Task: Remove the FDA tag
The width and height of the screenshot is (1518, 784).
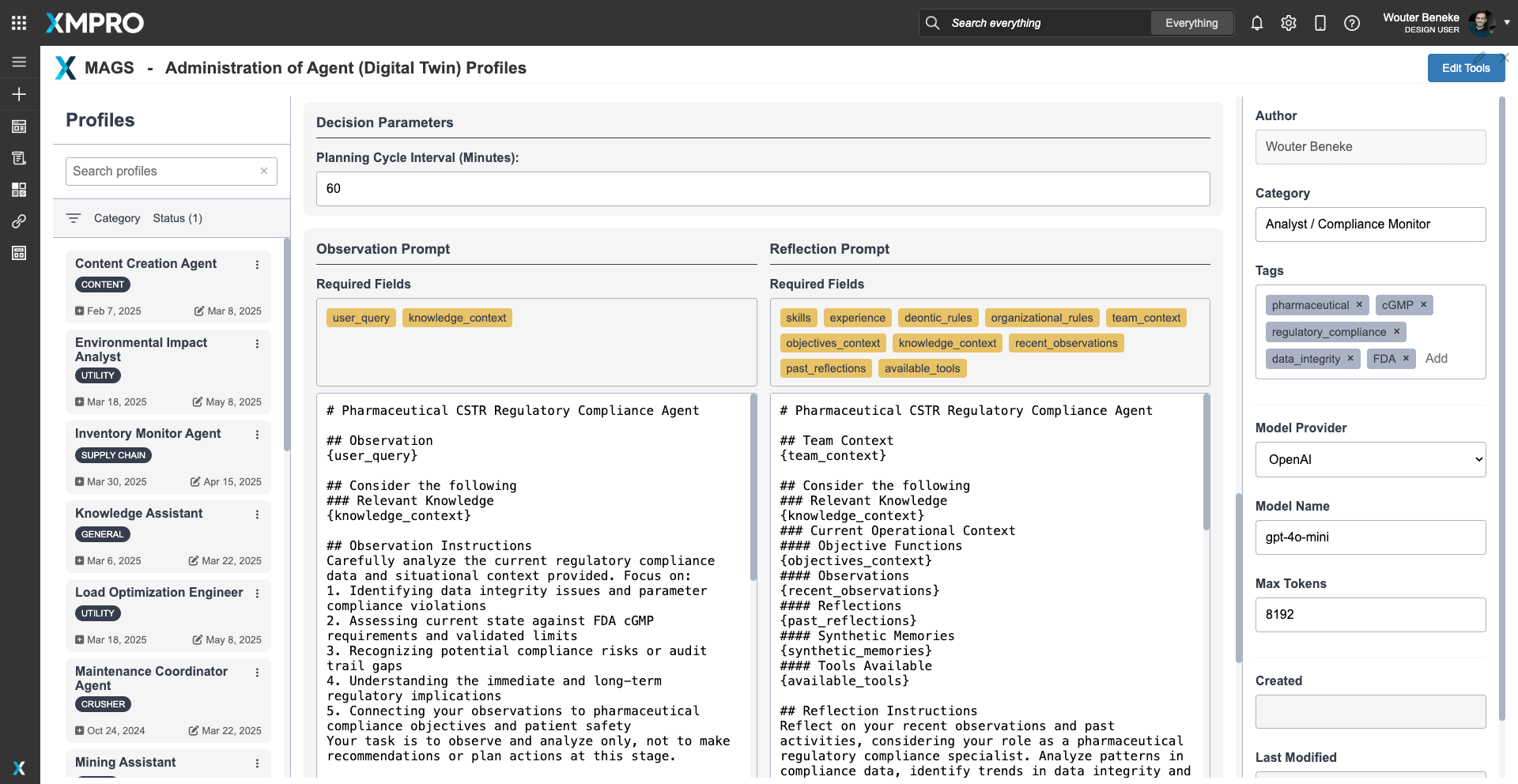Action: 1406,358
